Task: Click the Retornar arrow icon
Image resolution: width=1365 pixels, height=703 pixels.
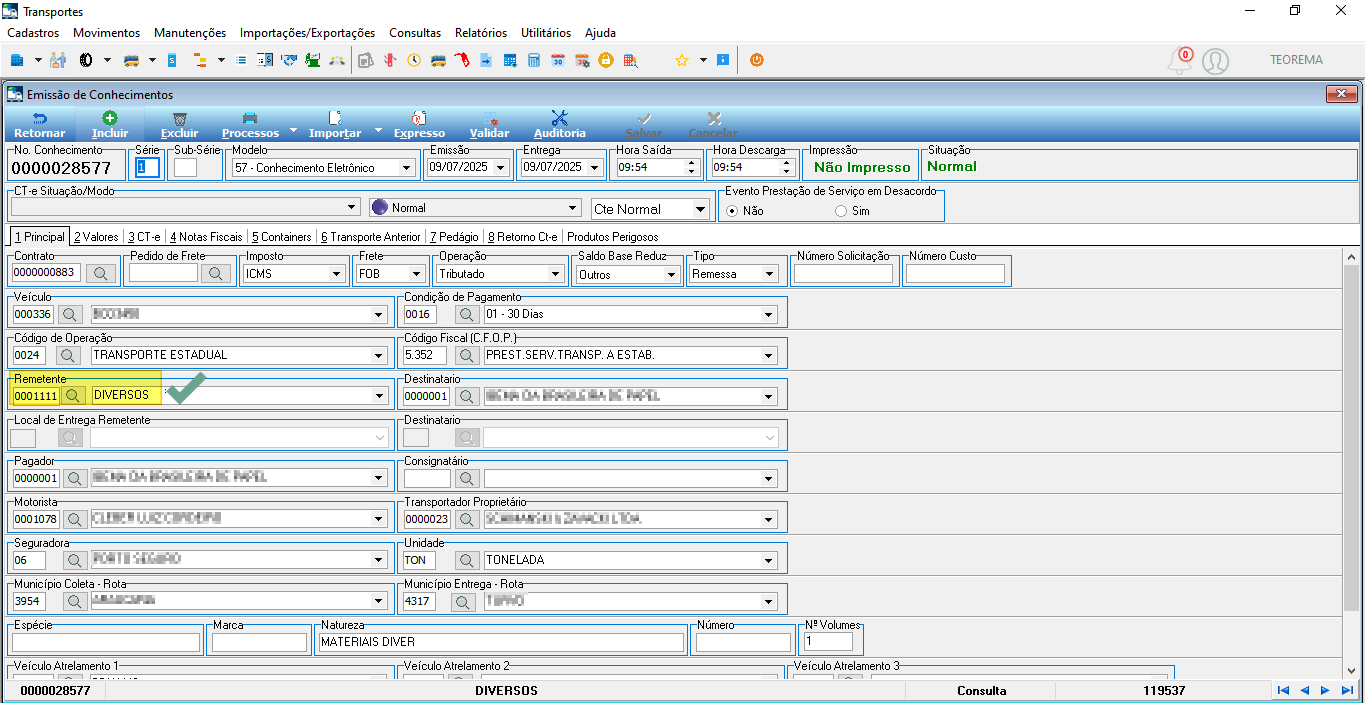Action: pos(40,118)
